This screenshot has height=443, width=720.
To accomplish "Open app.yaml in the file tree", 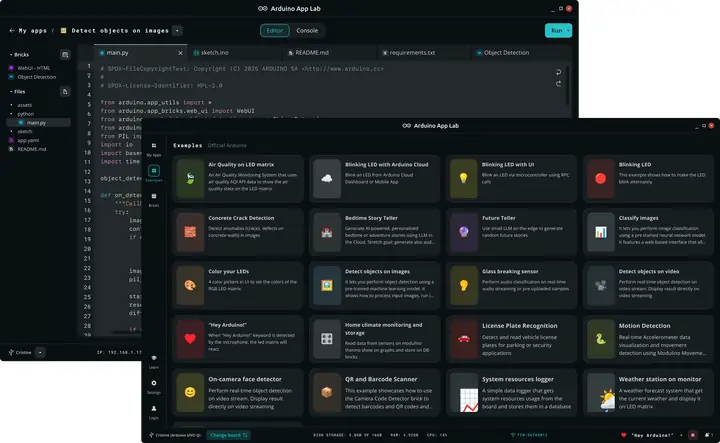I will (24, 140).
